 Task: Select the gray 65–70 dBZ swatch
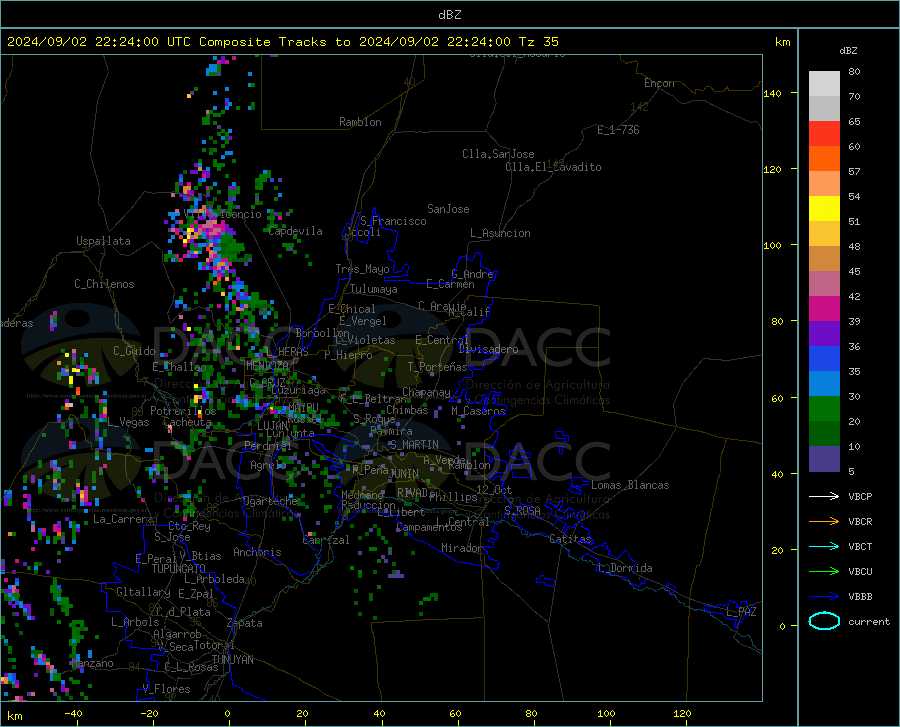[x=824, y=109]
